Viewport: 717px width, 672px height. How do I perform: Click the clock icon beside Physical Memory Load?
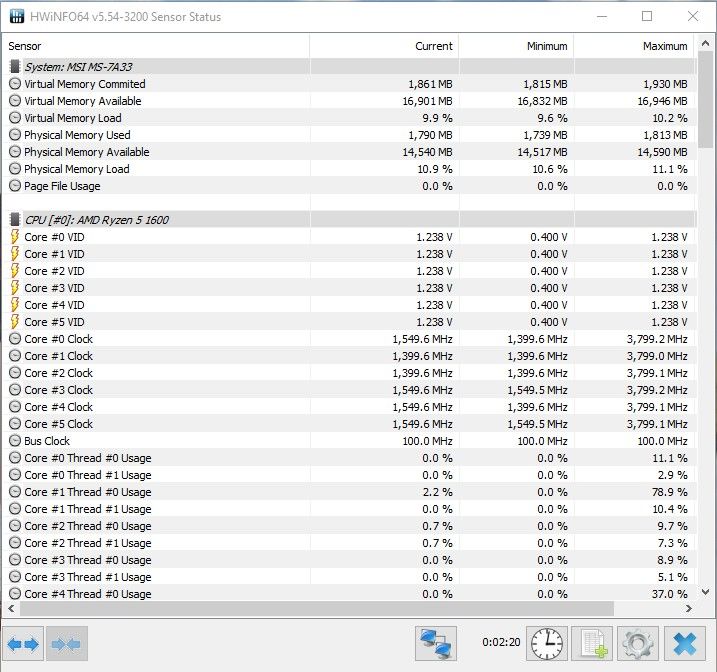click(x=15, y=169)
